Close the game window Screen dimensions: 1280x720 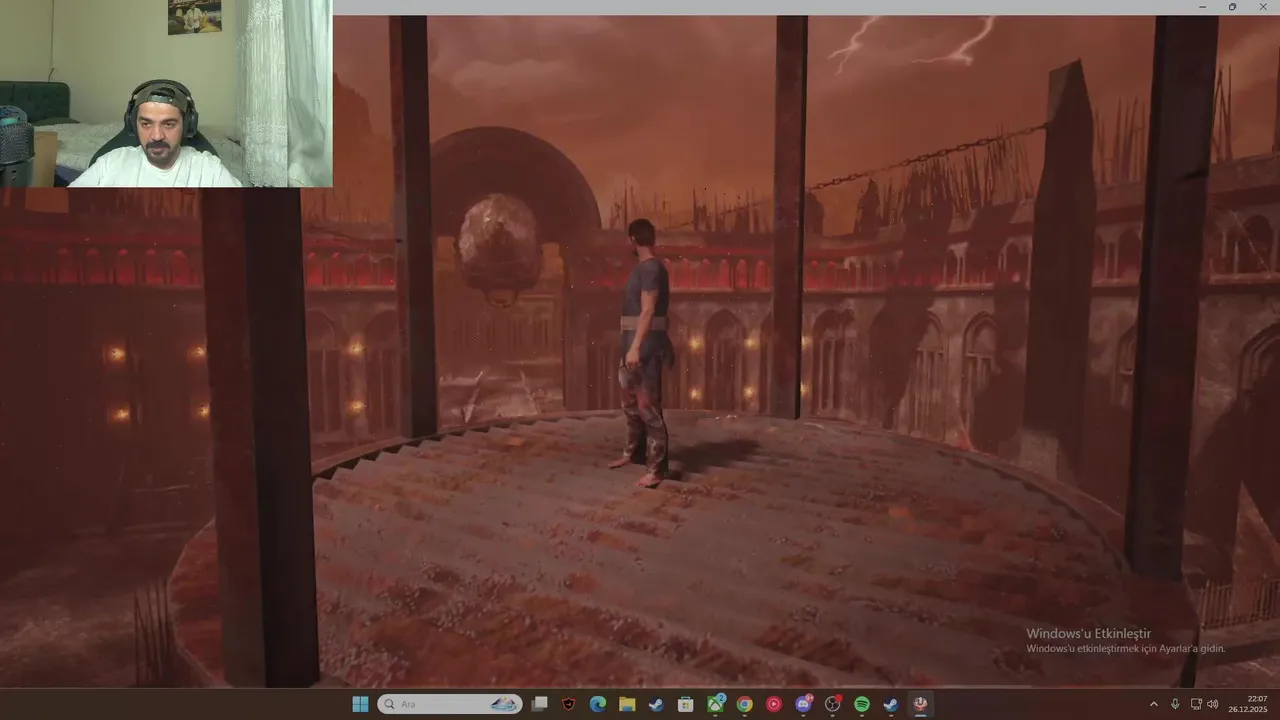1262,7
